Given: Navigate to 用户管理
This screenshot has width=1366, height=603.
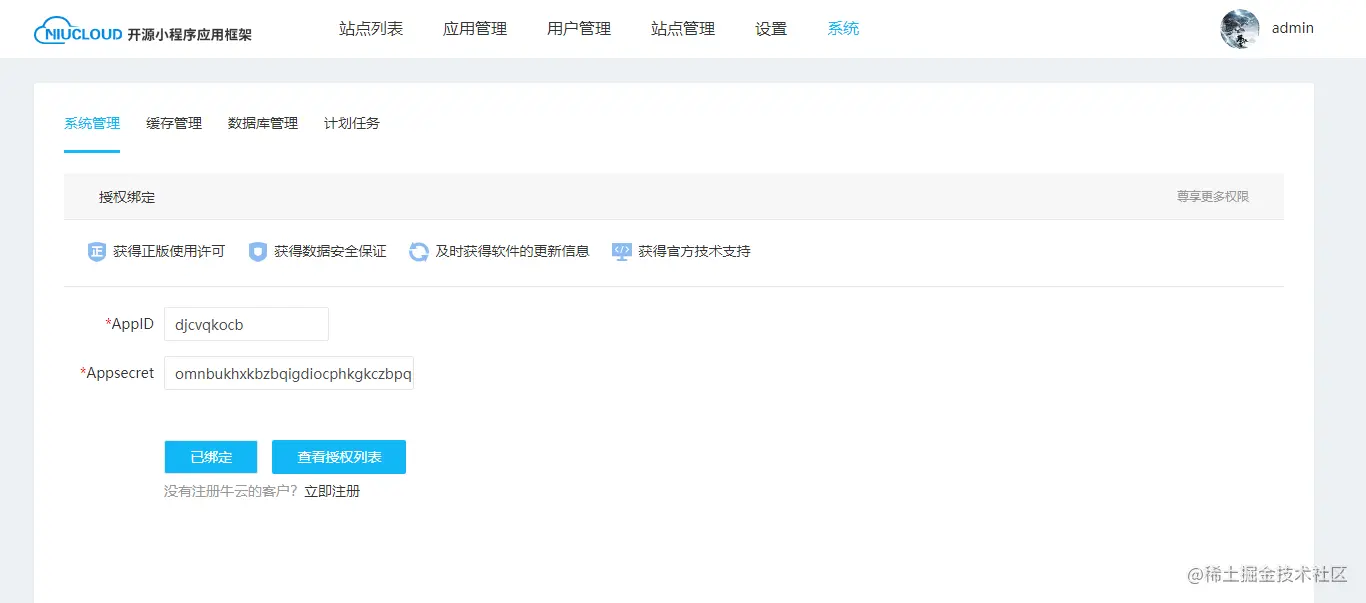Looking at the screenshot, I should (x=578, y=28).
